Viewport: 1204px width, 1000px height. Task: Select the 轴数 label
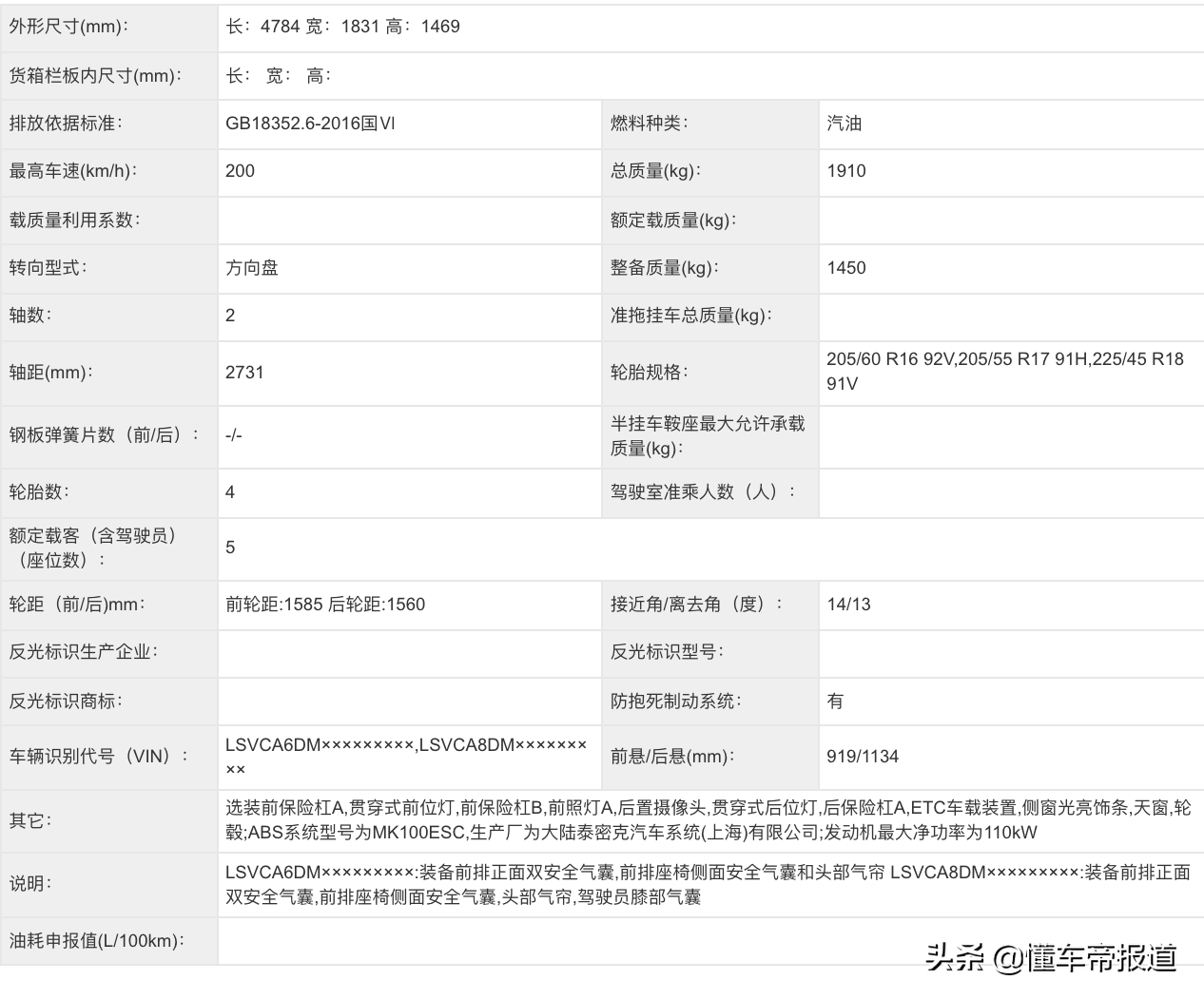30,316
